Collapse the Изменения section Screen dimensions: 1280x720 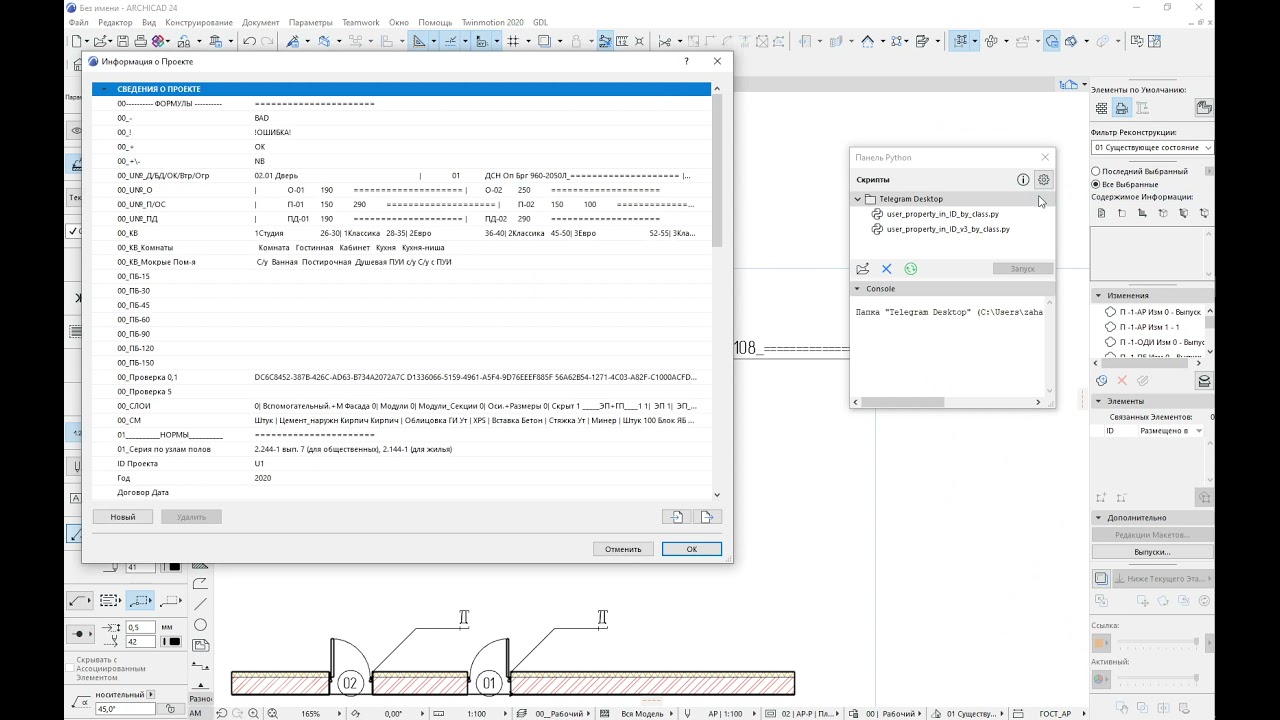[x=1098, y=296]
